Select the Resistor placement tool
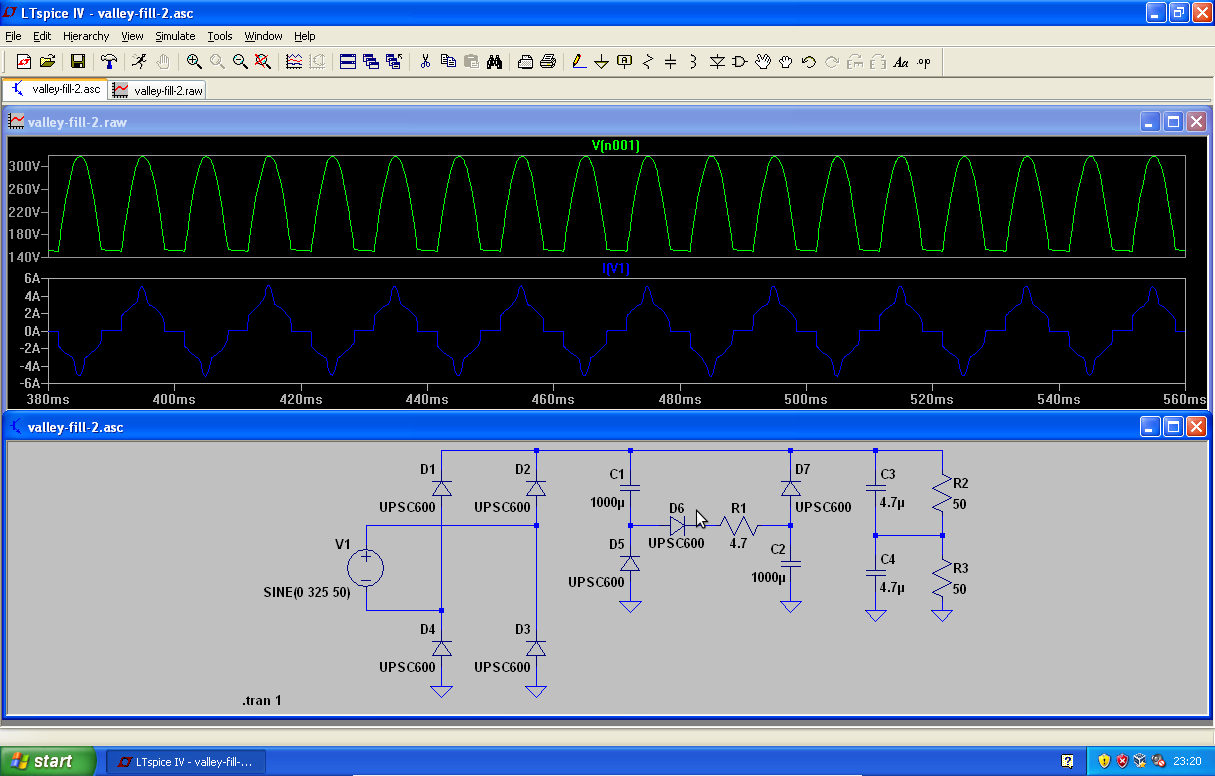This screenshot has width=1215, height=776. tap(647, 62)
